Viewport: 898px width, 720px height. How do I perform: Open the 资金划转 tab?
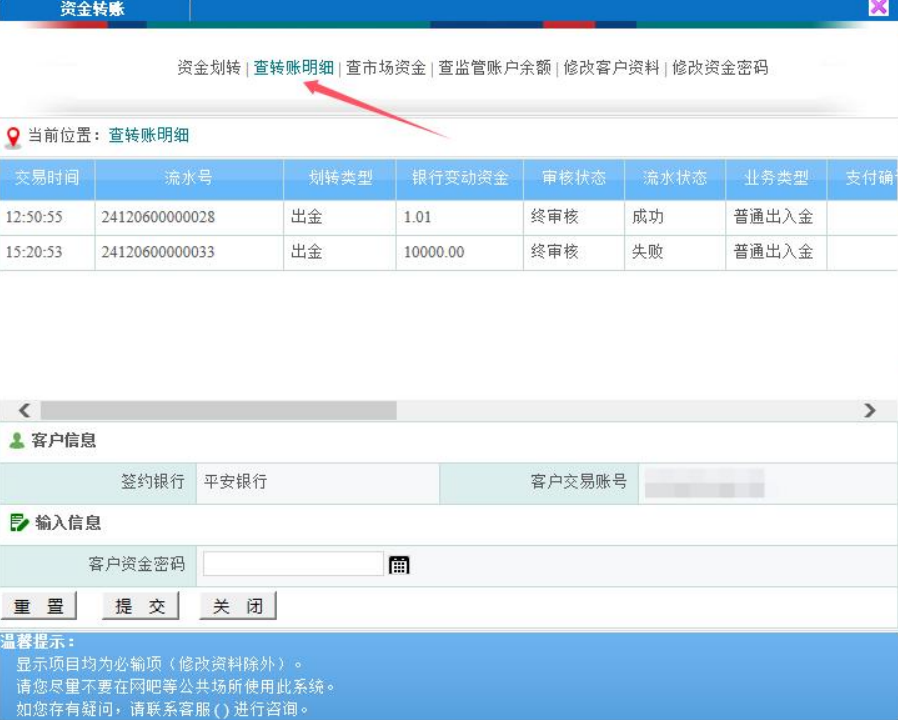pos(209,68)
